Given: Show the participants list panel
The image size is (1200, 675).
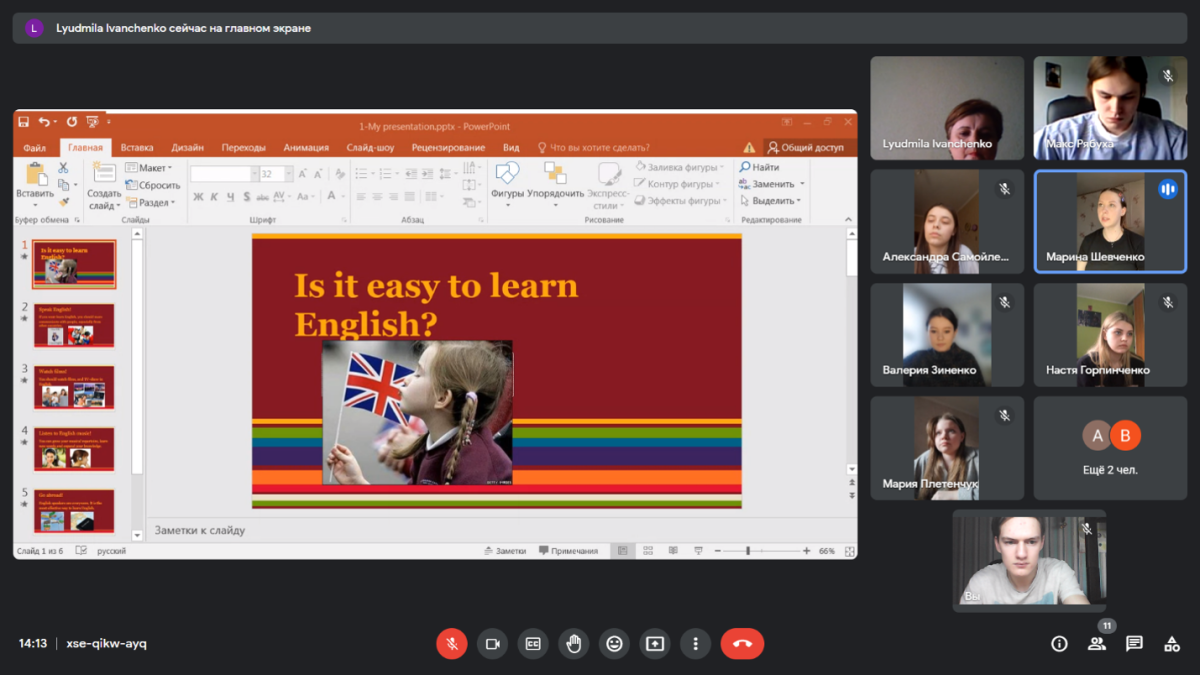Looking at the screenshot, I should 1097,644.
